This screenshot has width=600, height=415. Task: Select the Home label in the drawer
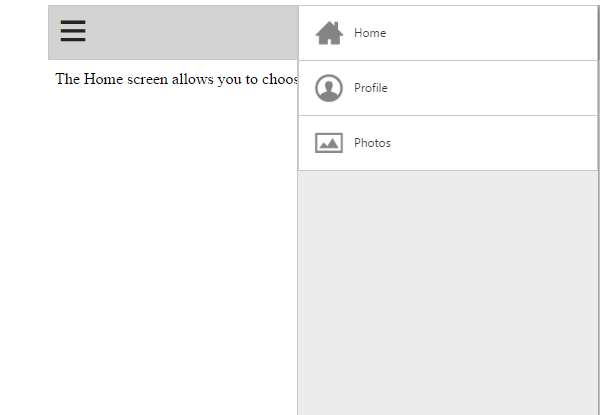tap(370, 33)
